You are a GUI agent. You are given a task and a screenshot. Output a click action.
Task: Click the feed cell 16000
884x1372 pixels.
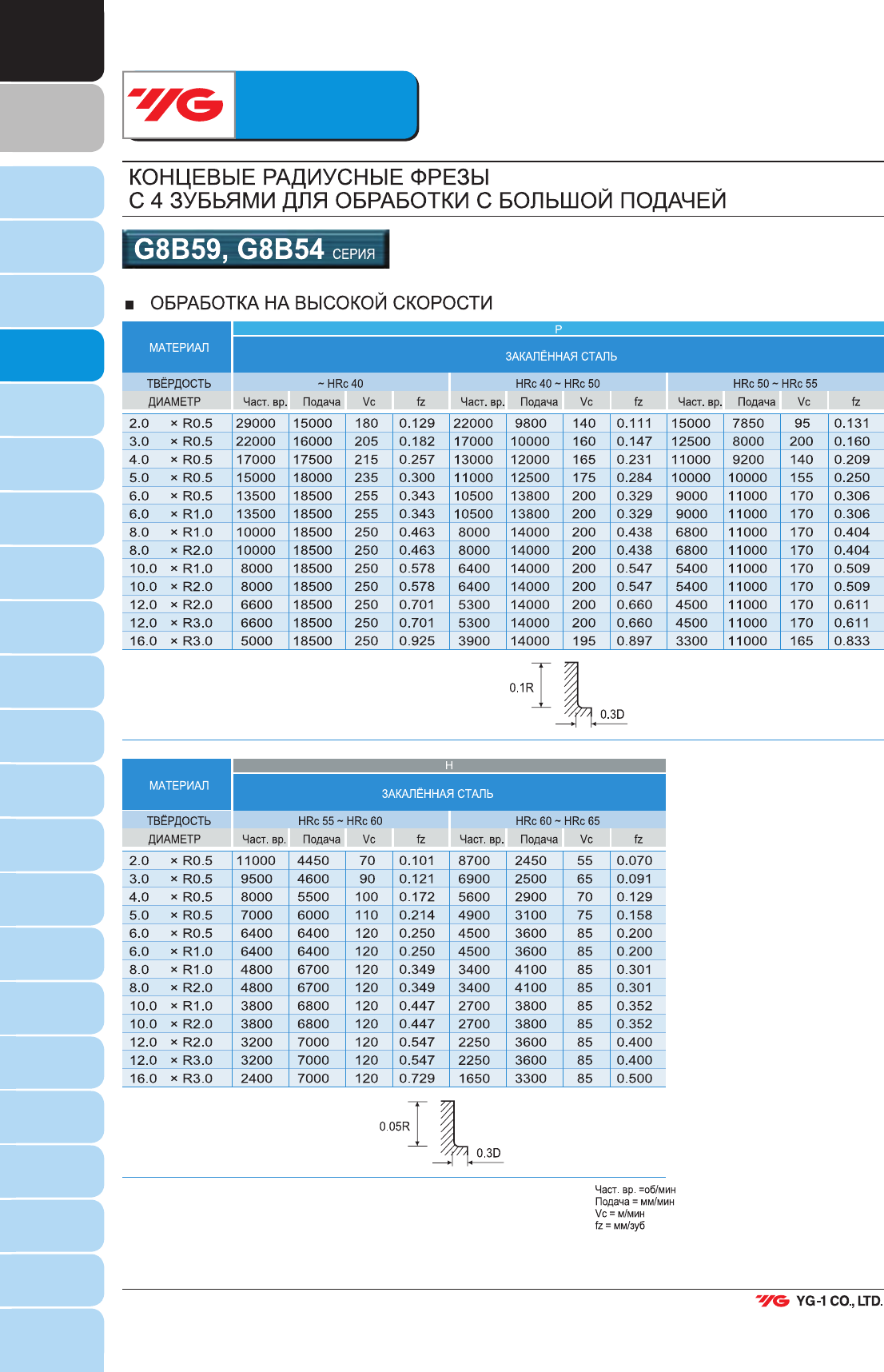(313, 441)
